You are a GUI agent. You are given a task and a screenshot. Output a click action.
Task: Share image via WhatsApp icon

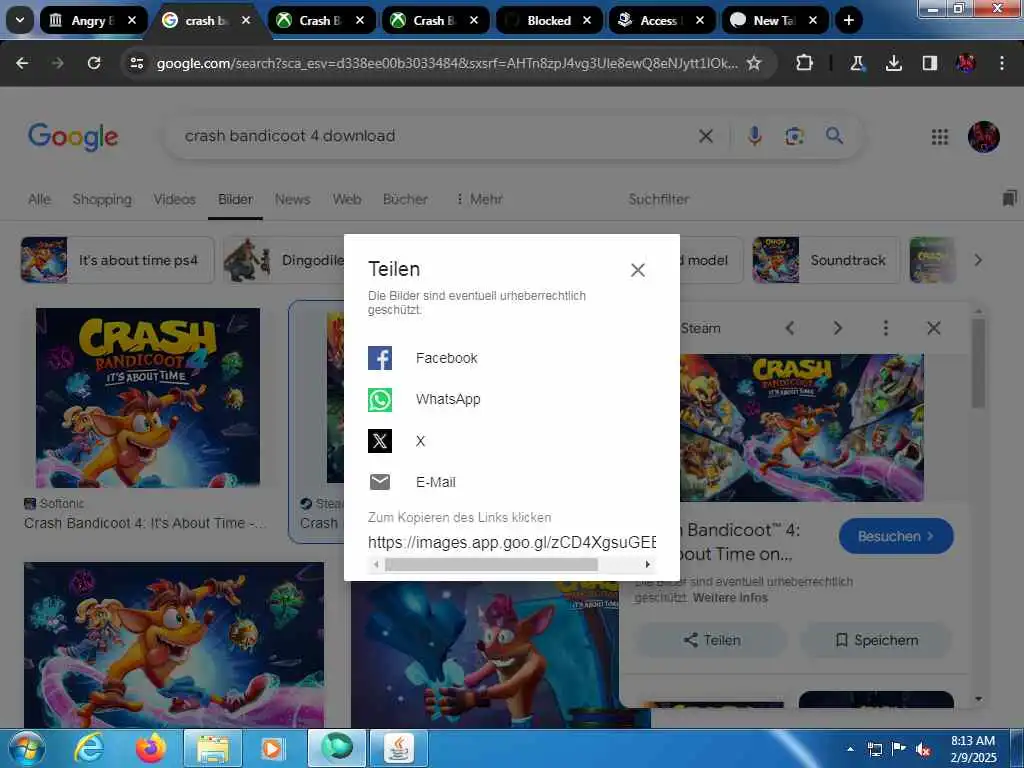coord(379,399)
